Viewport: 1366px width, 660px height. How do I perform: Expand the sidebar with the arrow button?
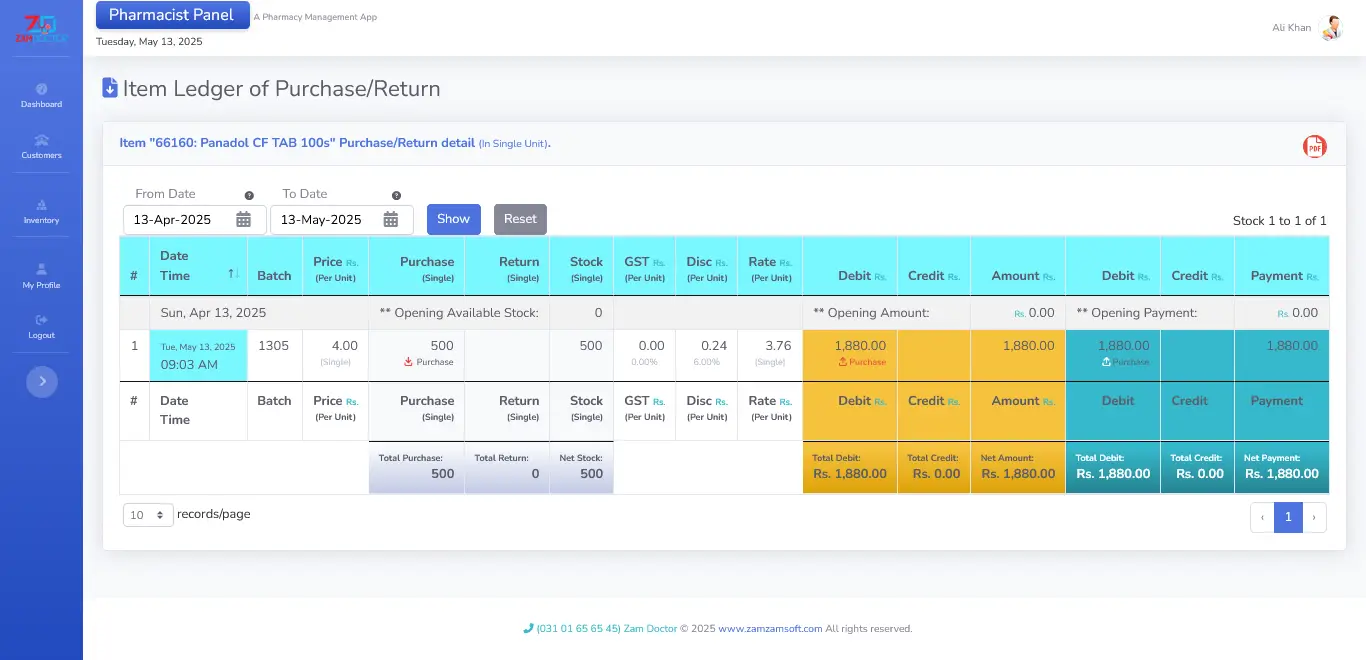(41, 381)
